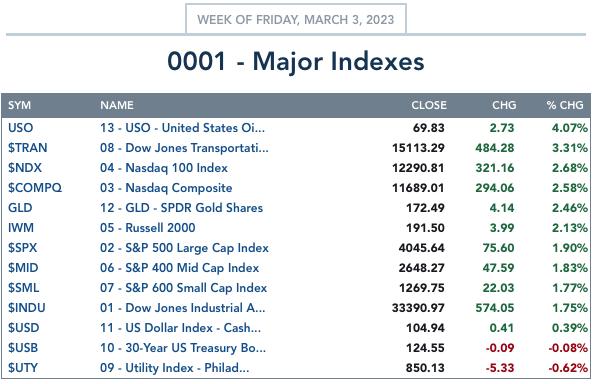The height and width of the screenshot is (384, 595).
Task: Open the $NDX symbol link
Action: click(25, 168)
